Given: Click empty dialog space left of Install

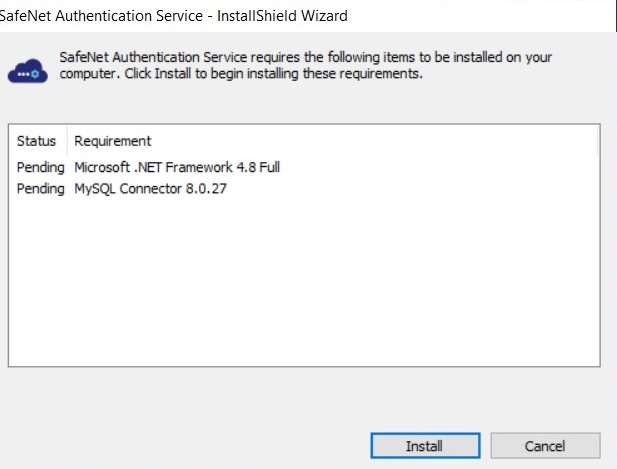Looking at the screenshot, I should pos(200,445).
